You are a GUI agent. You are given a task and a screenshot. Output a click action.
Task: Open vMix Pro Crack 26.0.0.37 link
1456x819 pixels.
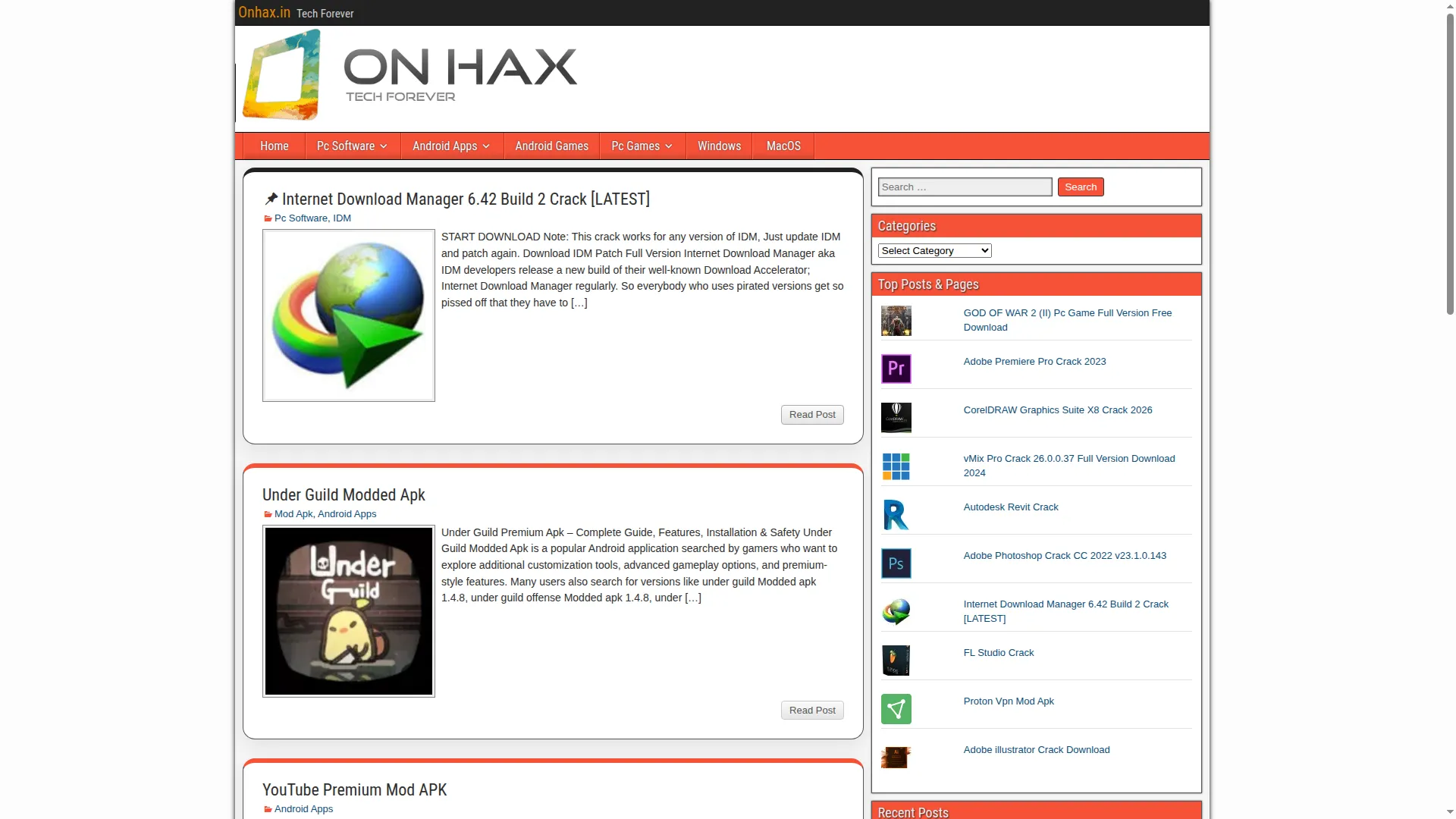point(1068,466)
